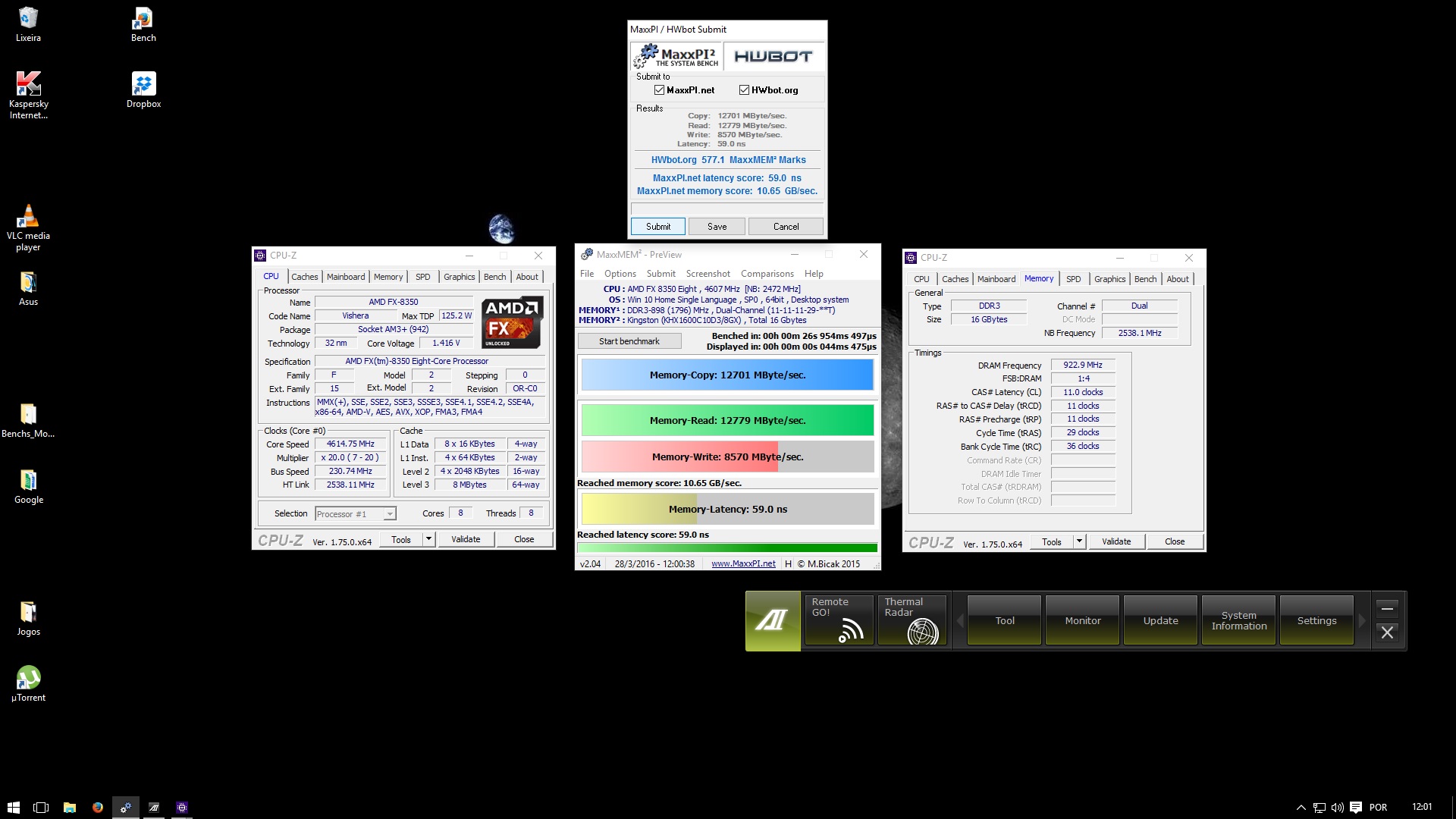Open the File menu in MaxxMEM

coord(587,274)
